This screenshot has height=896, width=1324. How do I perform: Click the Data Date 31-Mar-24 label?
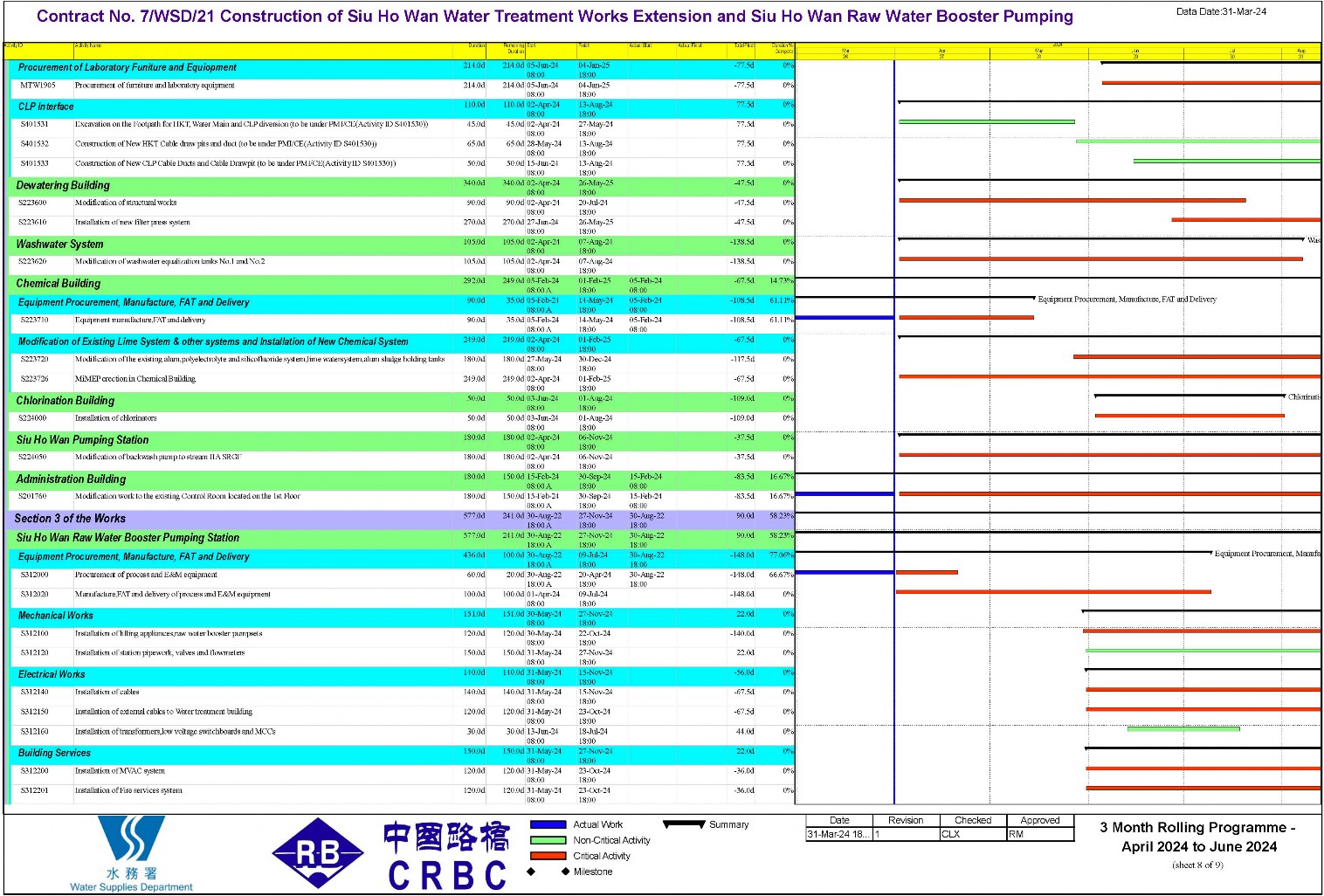[1221, 11]
